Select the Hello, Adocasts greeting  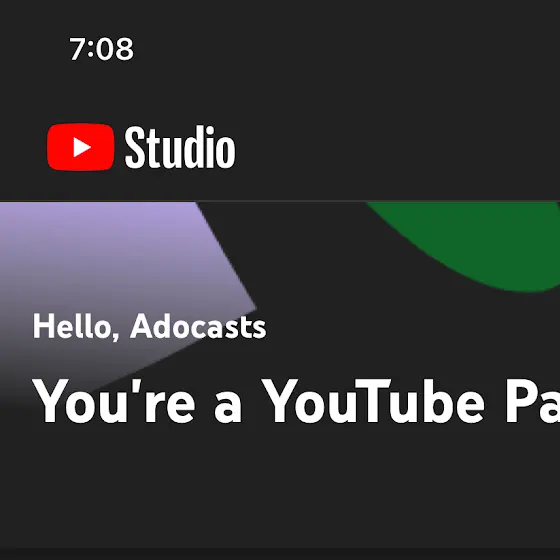149,326
